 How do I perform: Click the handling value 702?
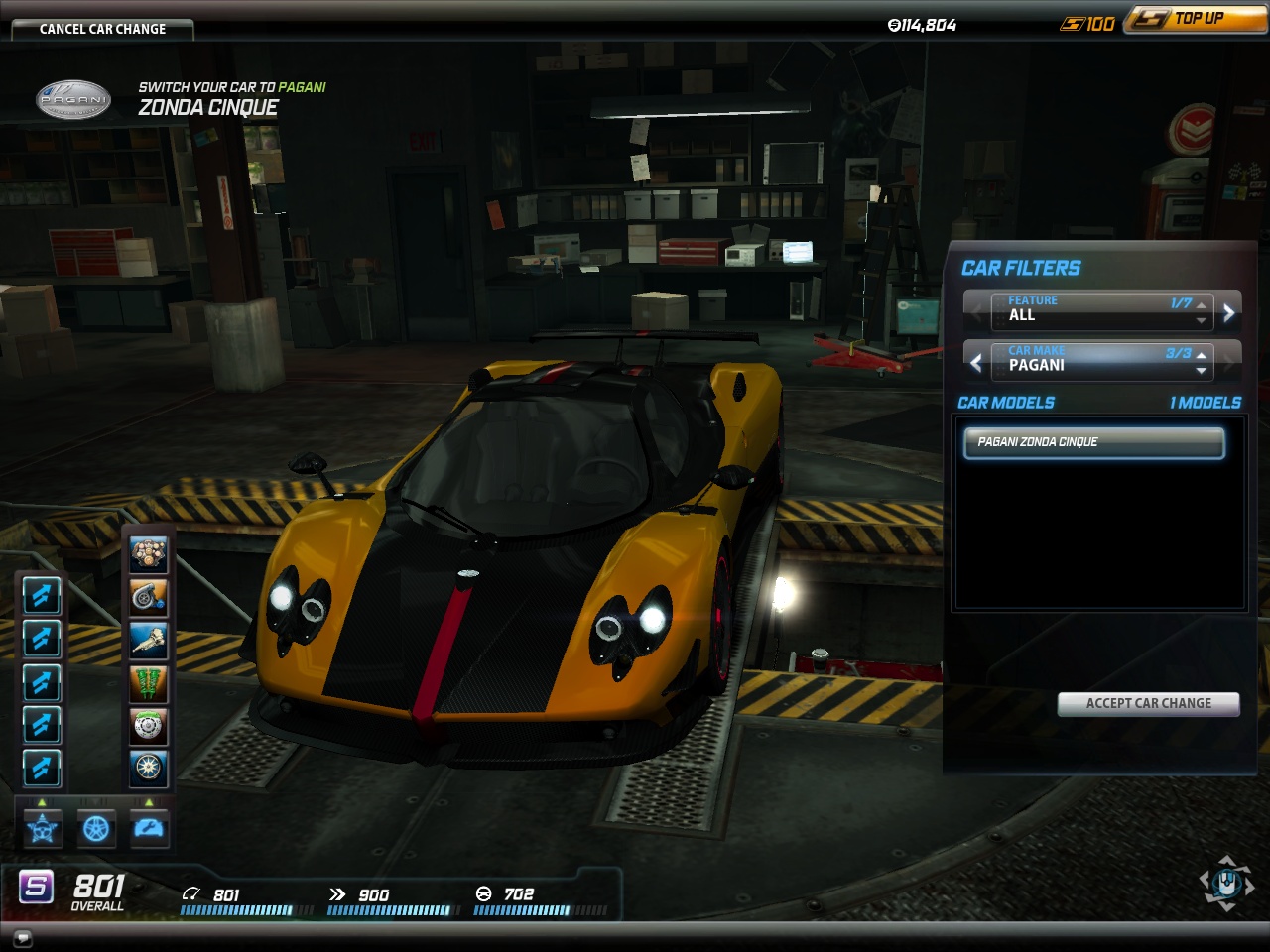point(519,894)
